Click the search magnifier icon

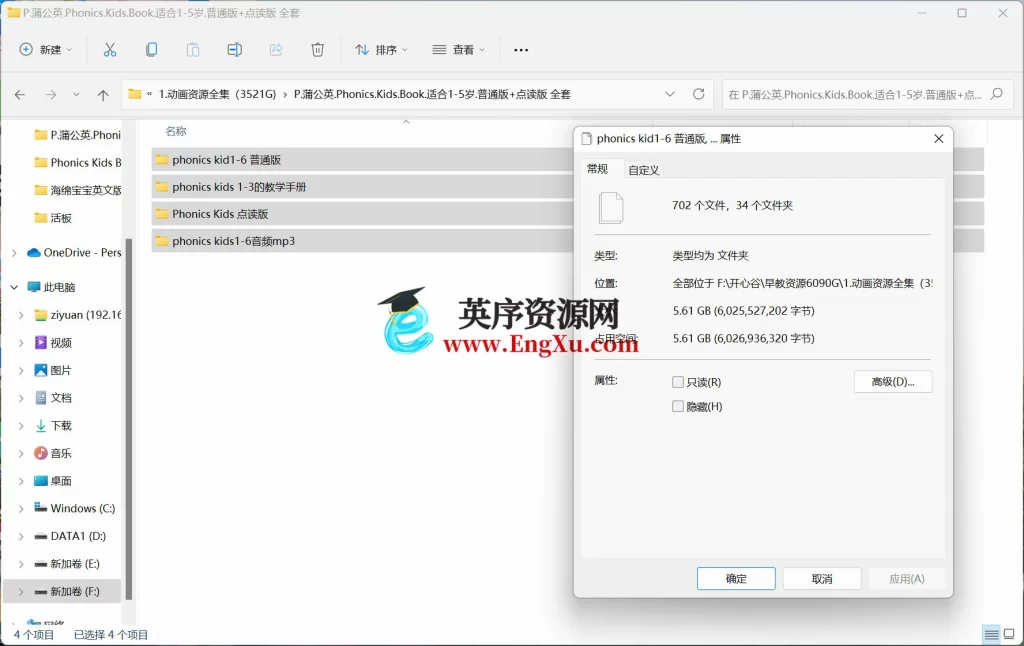(x=997, y=94)
